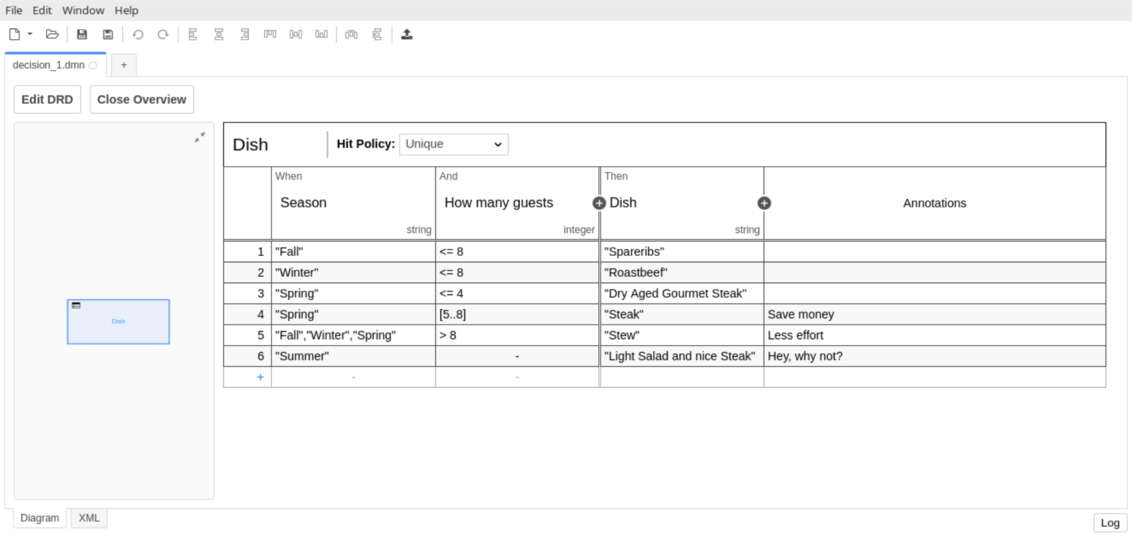
Task: Click the Edit DRD button
Action: tap(47, 99)
